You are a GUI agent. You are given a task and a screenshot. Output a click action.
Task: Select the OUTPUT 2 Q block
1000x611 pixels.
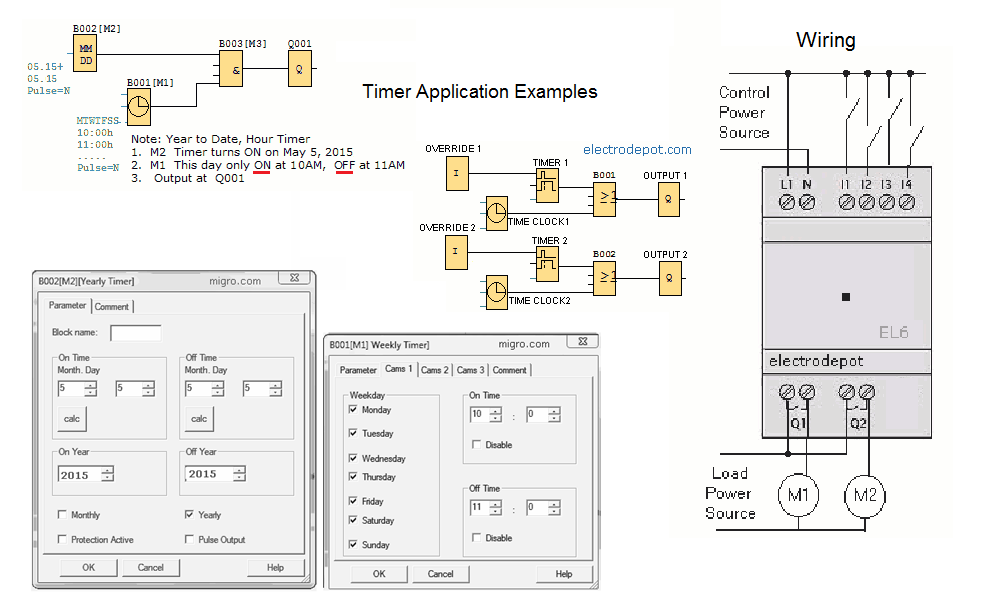(x=670, y=281)
